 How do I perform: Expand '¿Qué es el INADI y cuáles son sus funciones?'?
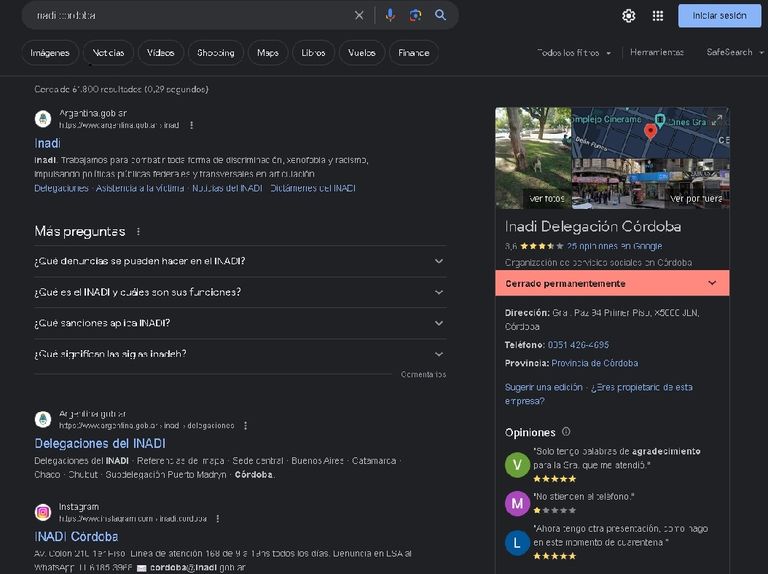(x=240, y=292)
